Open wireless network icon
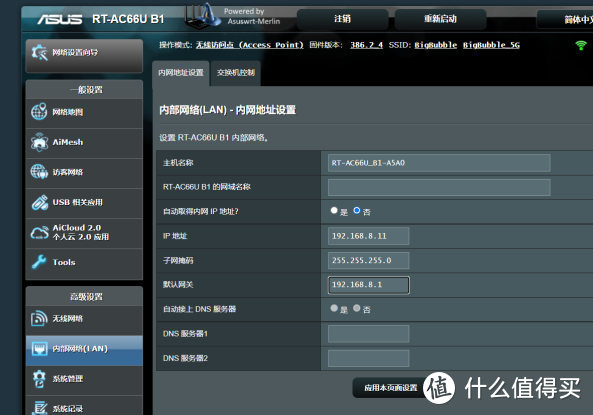This screenshot has height=415, width=593. click(39, 319)
